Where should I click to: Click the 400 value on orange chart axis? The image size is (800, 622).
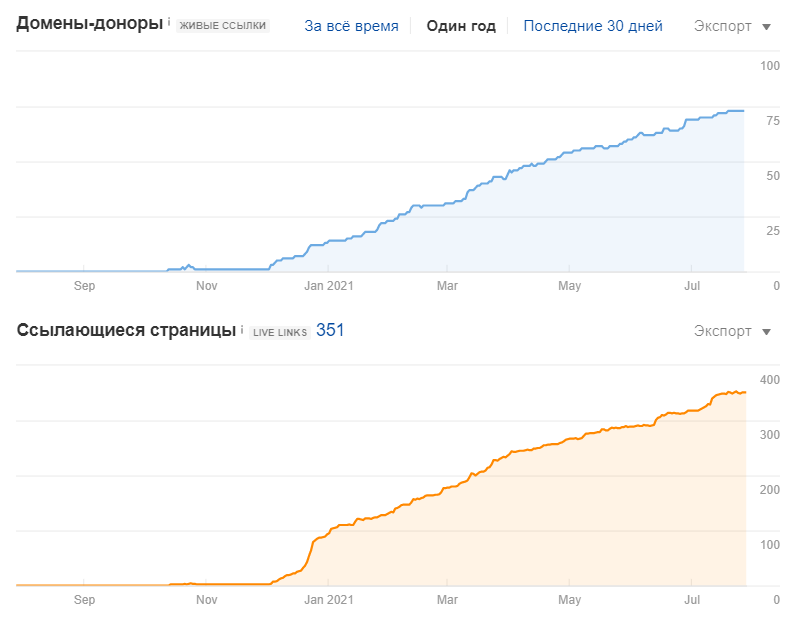770,380
